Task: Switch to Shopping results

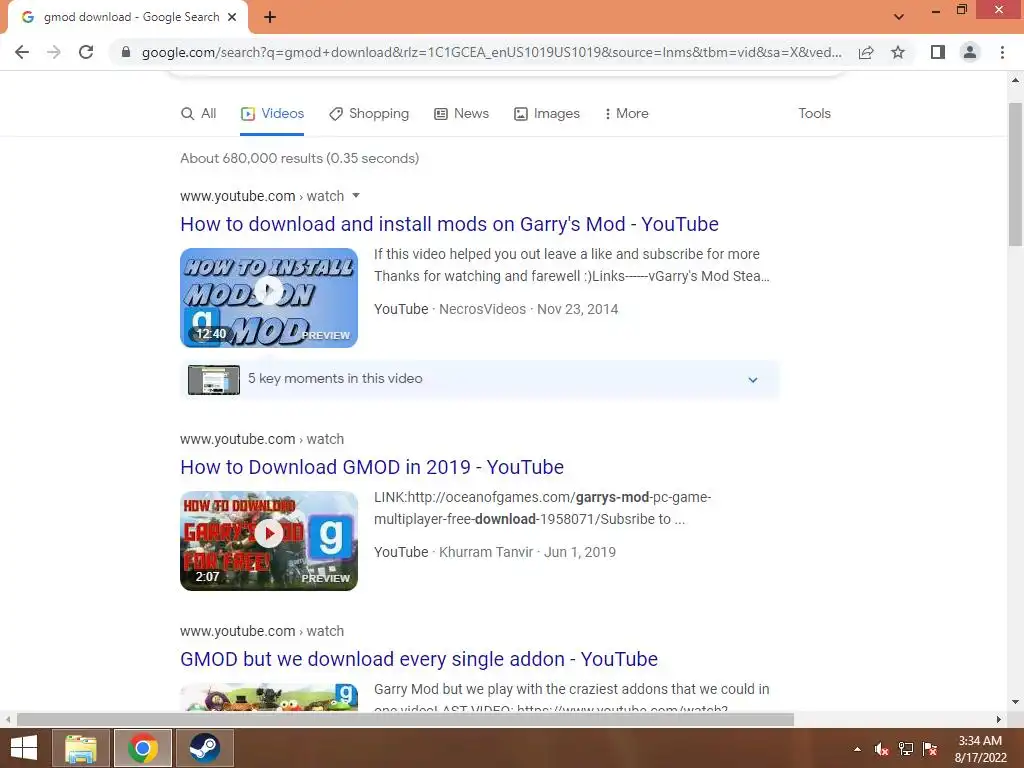Action: click(369, 114)
